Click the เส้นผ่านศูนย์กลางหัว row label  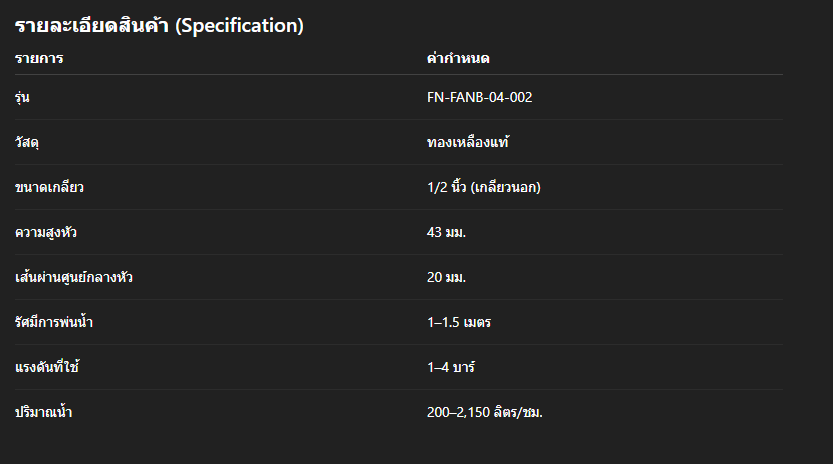click(x=73, y=277)
